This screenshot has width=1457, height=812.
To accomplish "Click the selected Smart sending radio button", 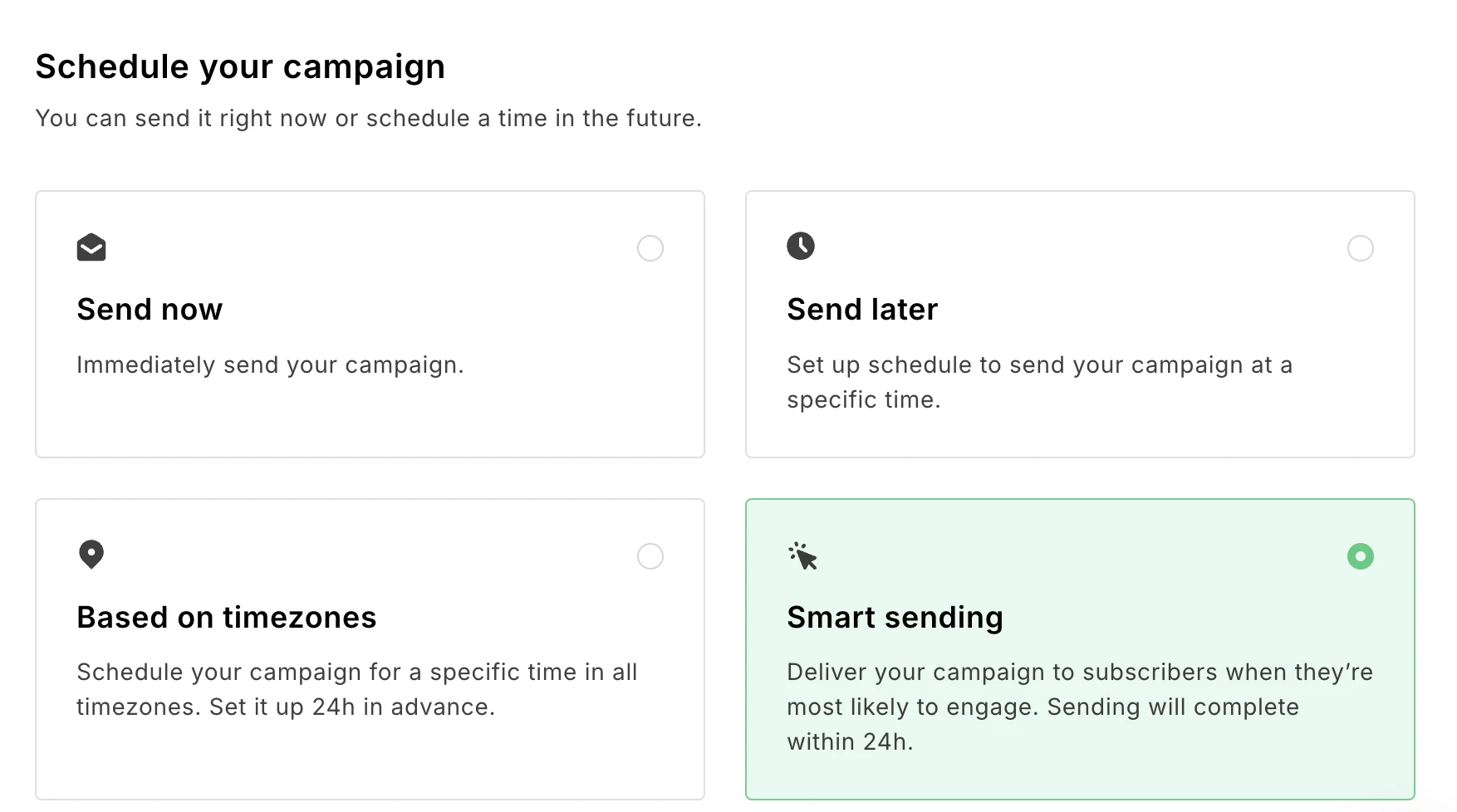I will click(x=1360, y=556).
